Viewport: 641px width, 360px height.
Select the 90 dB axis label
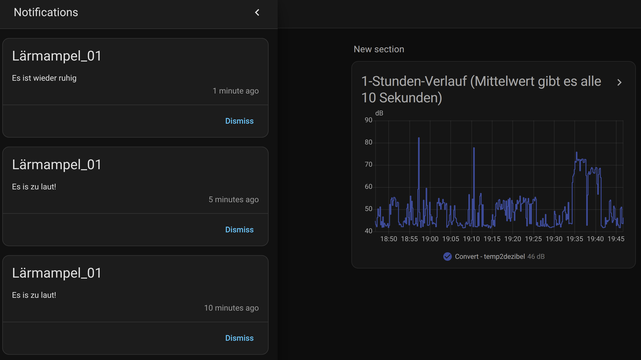[x=368, y=120]
